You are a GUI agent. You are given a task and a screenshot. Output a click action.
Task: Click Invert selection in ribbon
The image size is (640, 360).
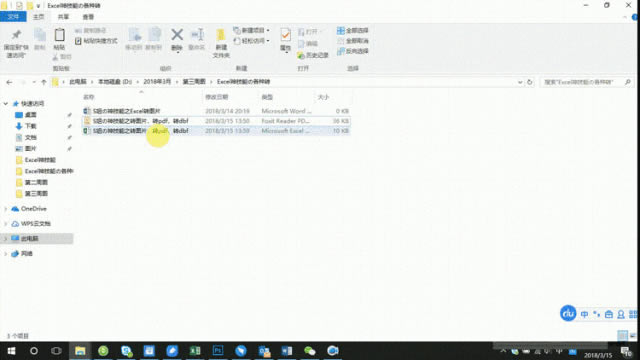(353, 51)
